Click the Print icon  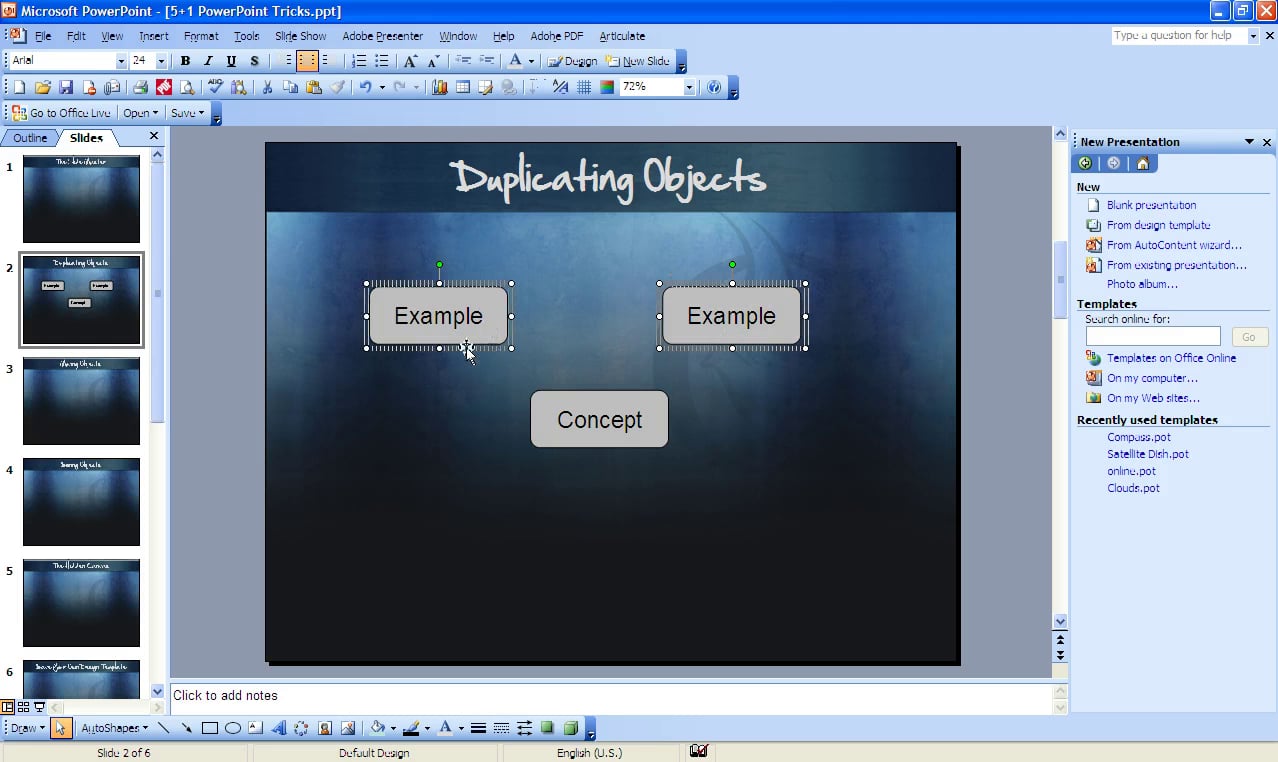click(140, 88)
